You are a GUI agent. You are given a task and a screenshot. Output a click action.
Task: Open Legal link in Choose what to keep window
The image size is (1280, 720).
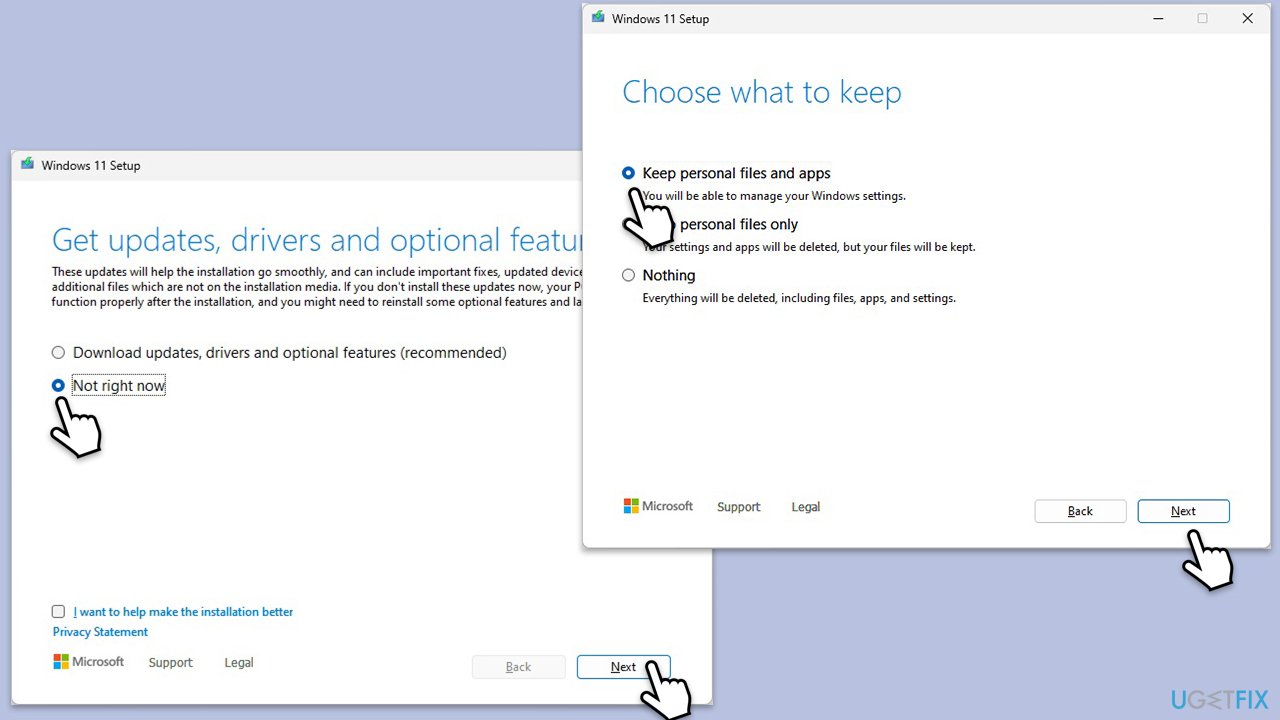[x=806, y=507]
